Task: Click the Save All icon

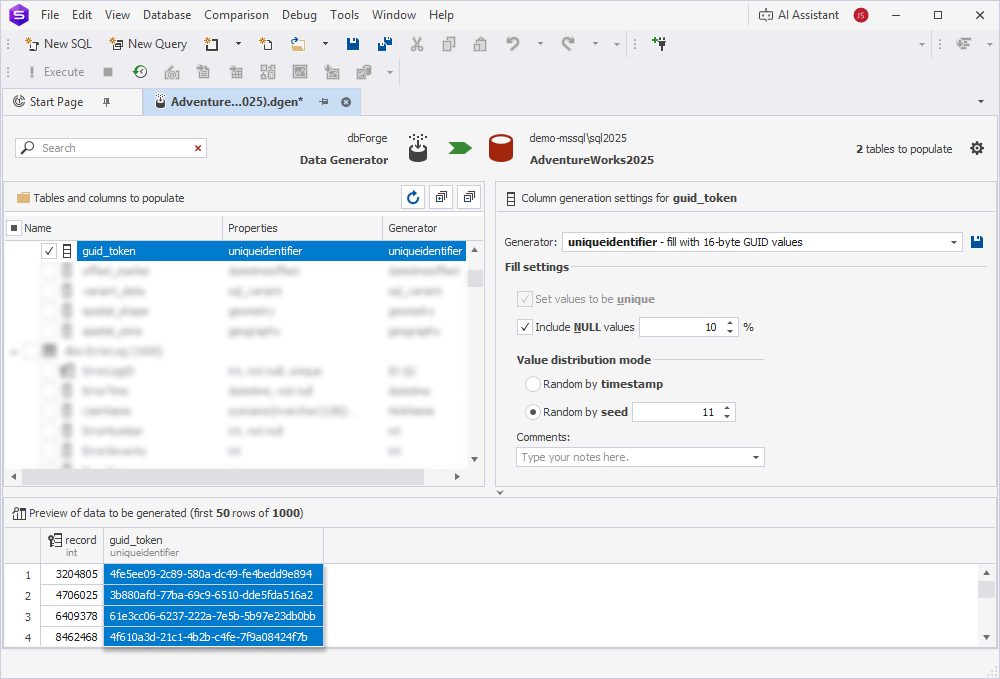Action: point(385,44)
